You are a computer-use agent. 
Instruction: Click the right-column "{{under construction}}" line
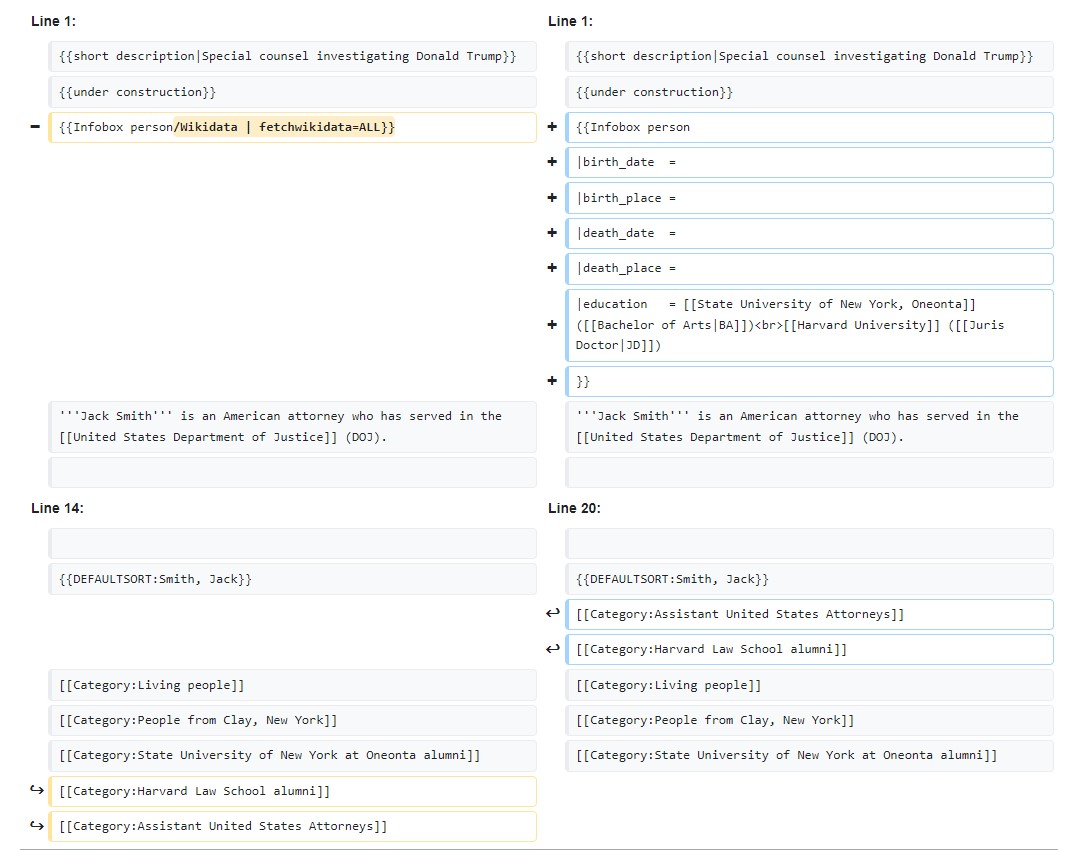(x=810, y=92)
